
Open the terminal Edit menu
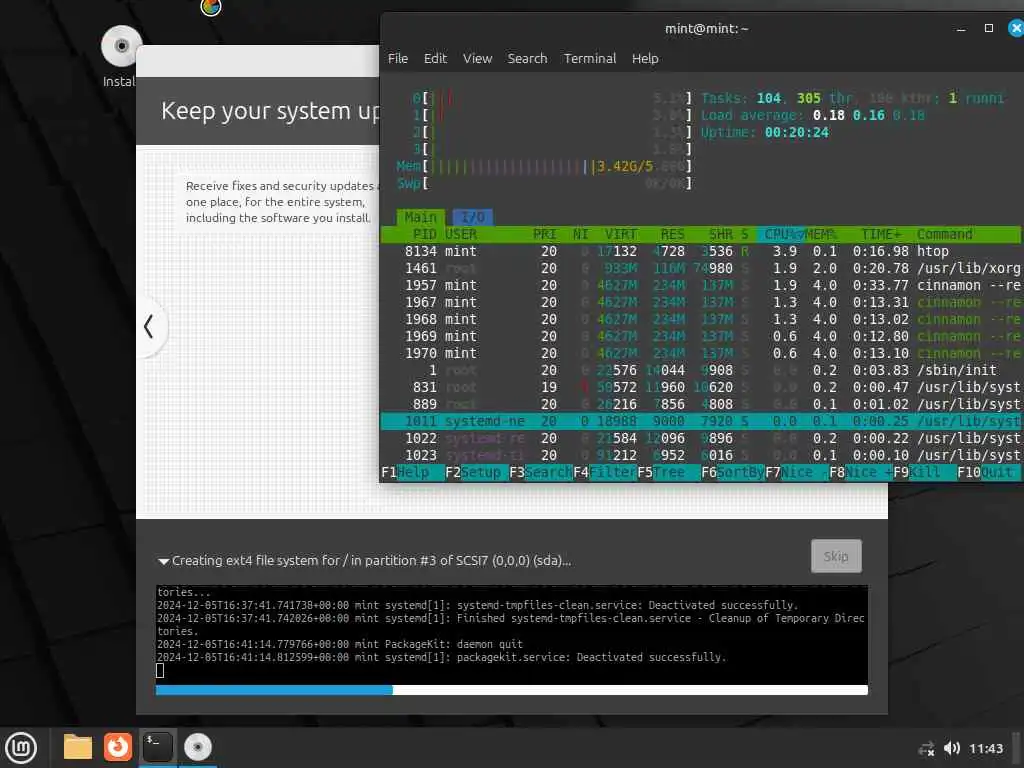coord(435,59)
